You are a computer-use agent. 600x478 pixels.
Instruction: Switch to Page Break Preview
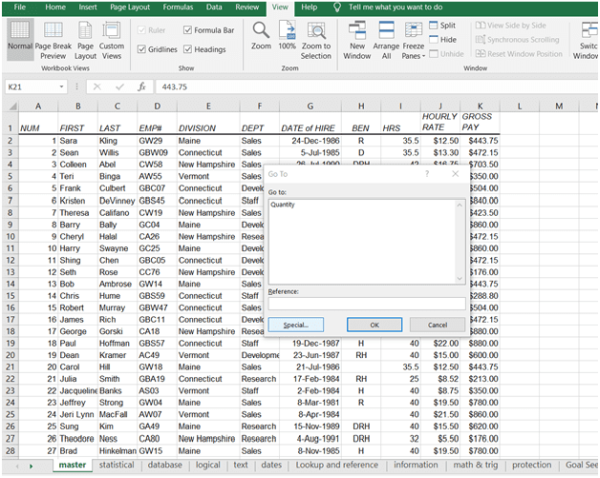(x=52, y=38)
